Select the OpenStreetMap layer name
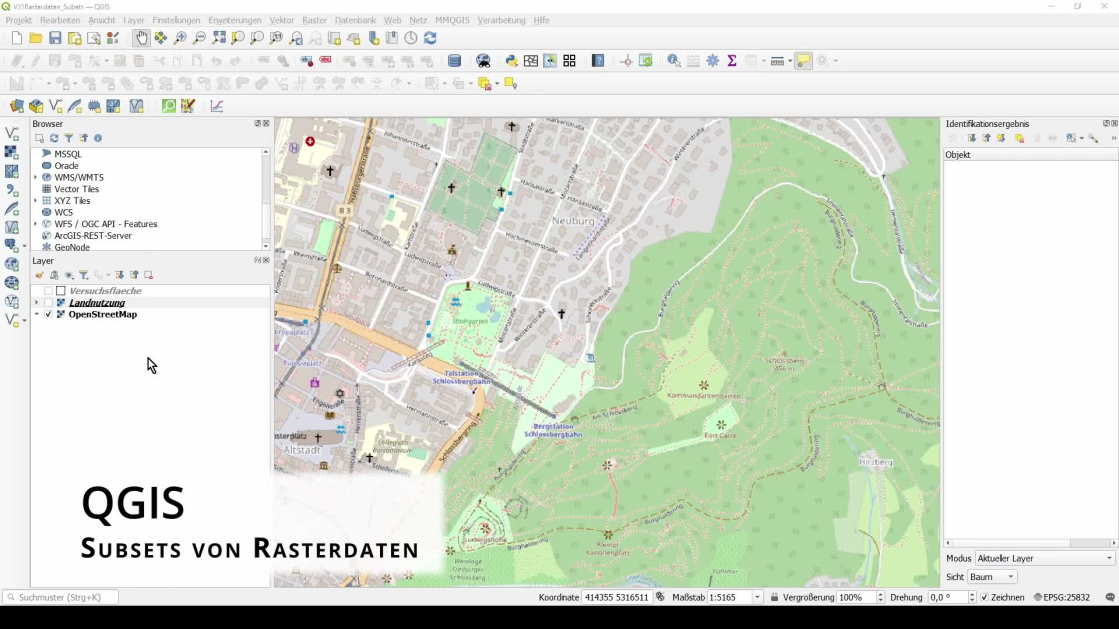 pyautogui.click(x=103, y=314)
